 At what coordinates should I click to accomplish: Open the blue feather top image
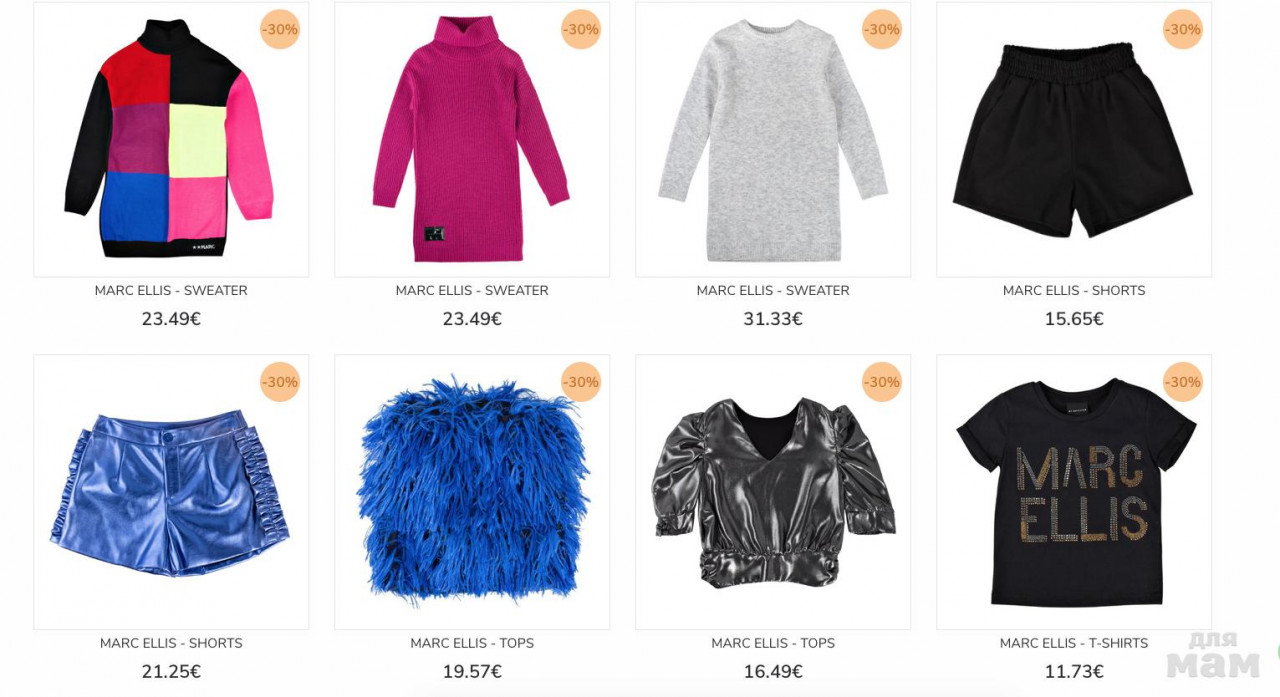point(472,492)
